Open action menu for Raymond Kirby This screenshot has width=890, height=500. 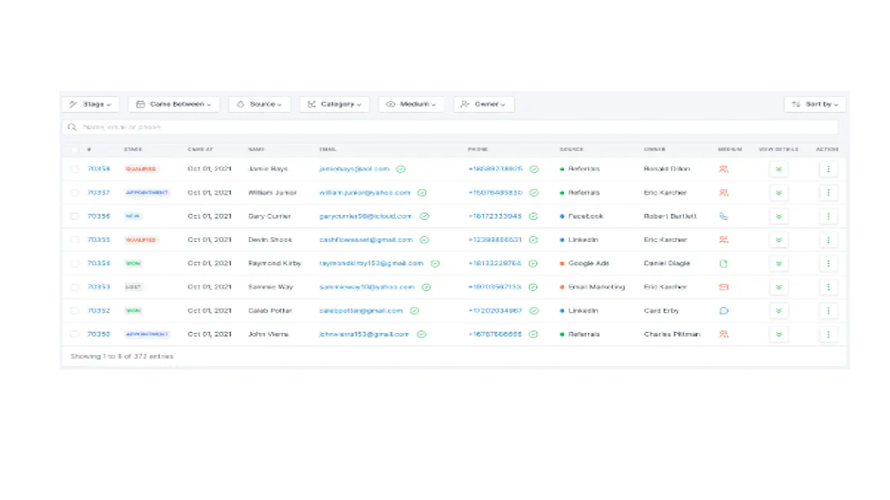click(828, 263)
